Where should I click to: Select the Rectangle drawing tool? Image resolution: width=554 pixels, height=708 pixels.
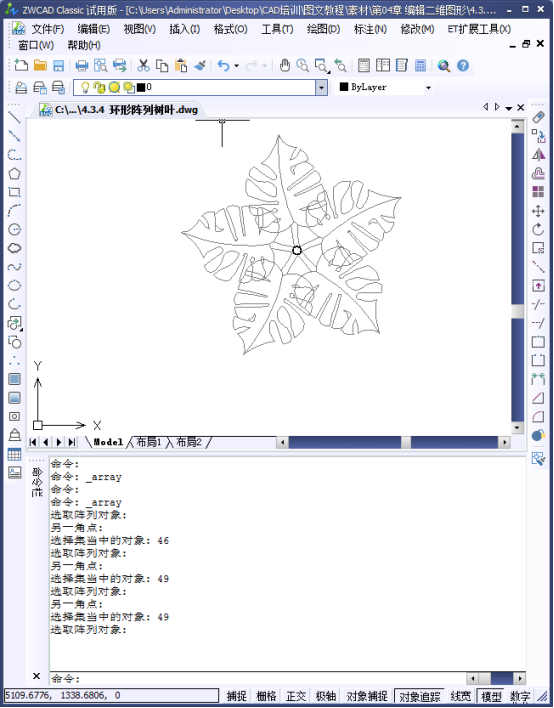click(x=14, y=192)
